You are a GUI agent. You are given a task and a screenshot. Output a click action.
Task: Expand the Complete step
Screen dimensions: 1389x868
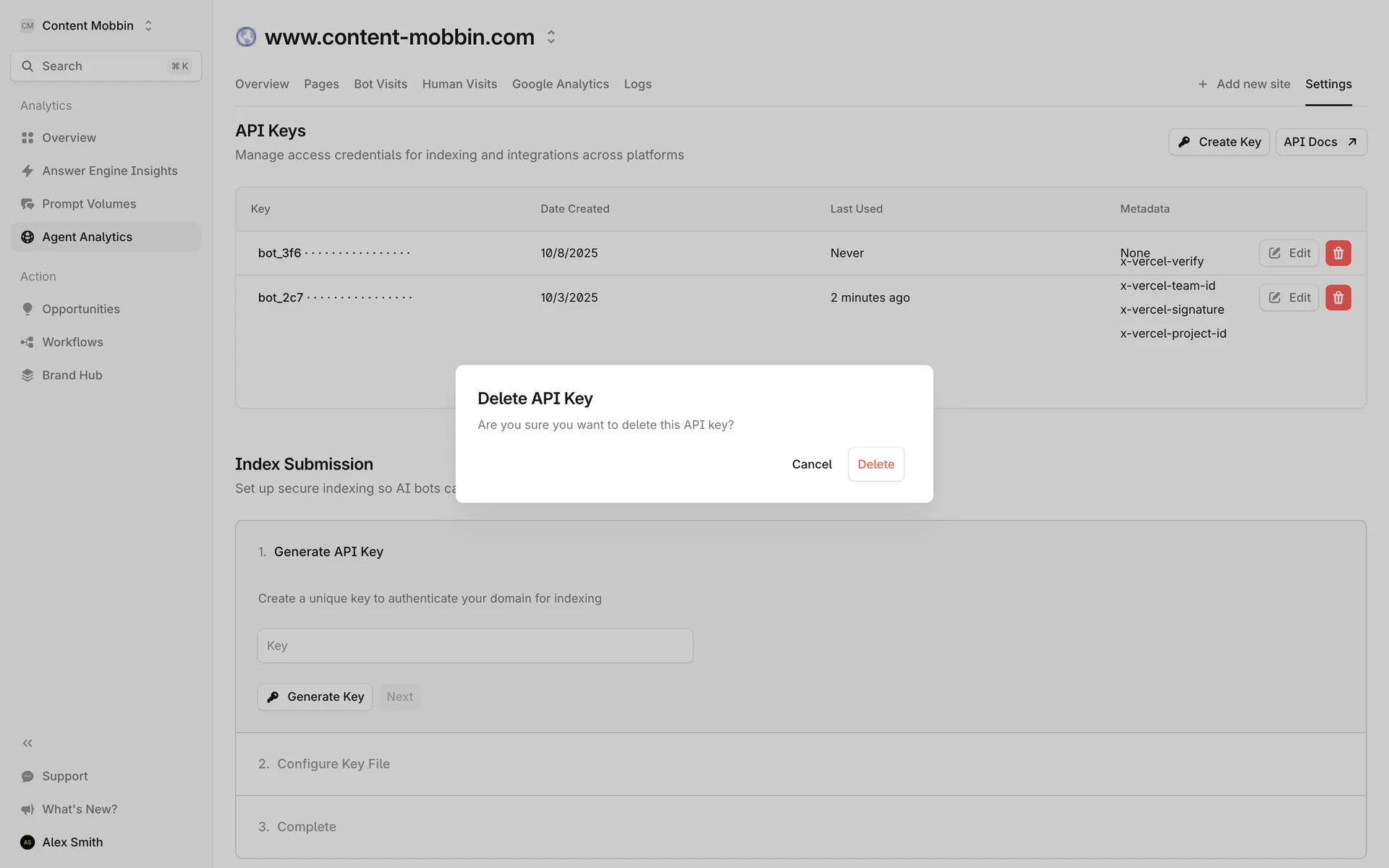coord(306,827)
